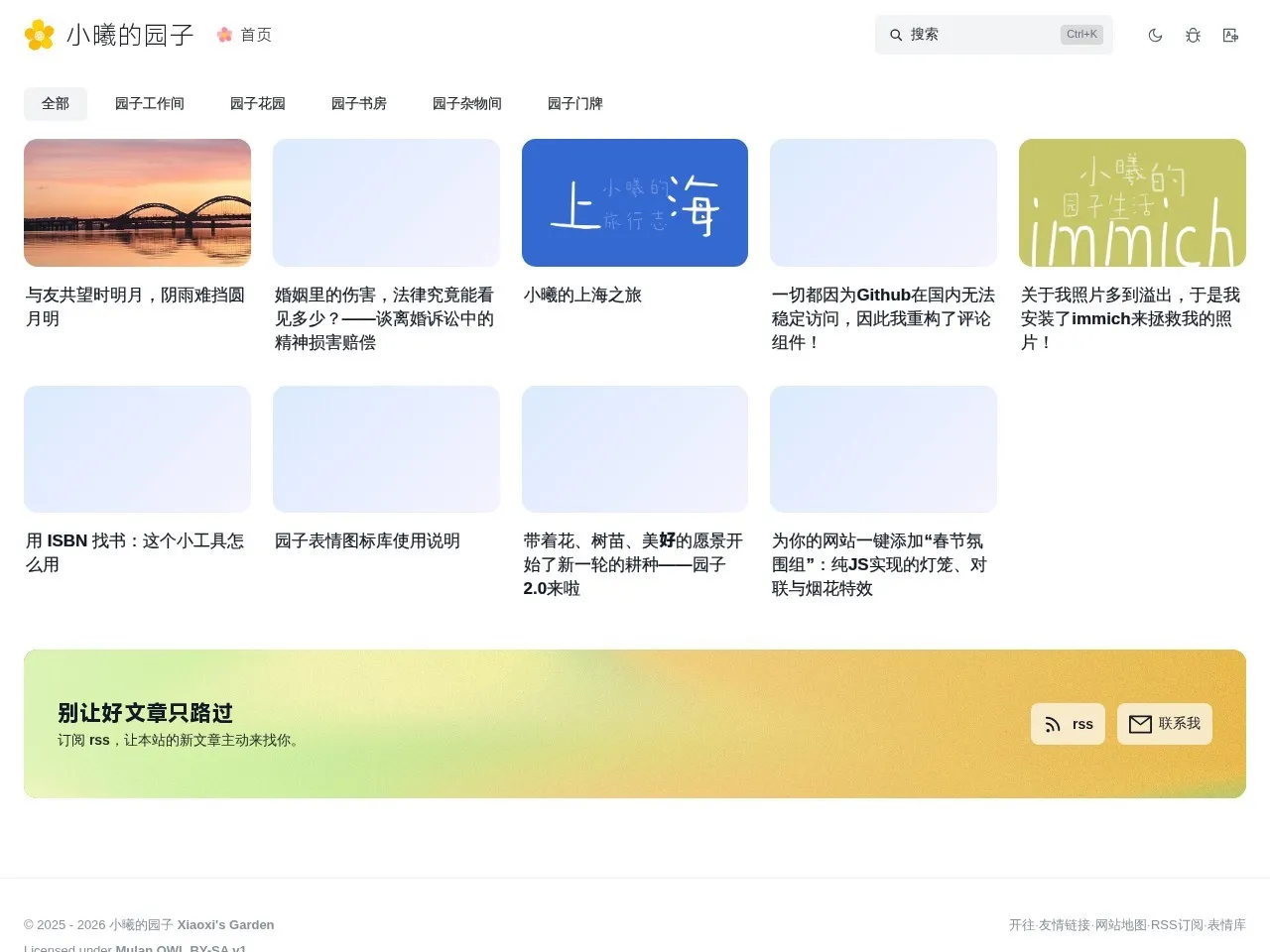The width and height of the screenshot is (1270, 952).
Task: Open the 开往 footer link
Action: (1022, 924)
